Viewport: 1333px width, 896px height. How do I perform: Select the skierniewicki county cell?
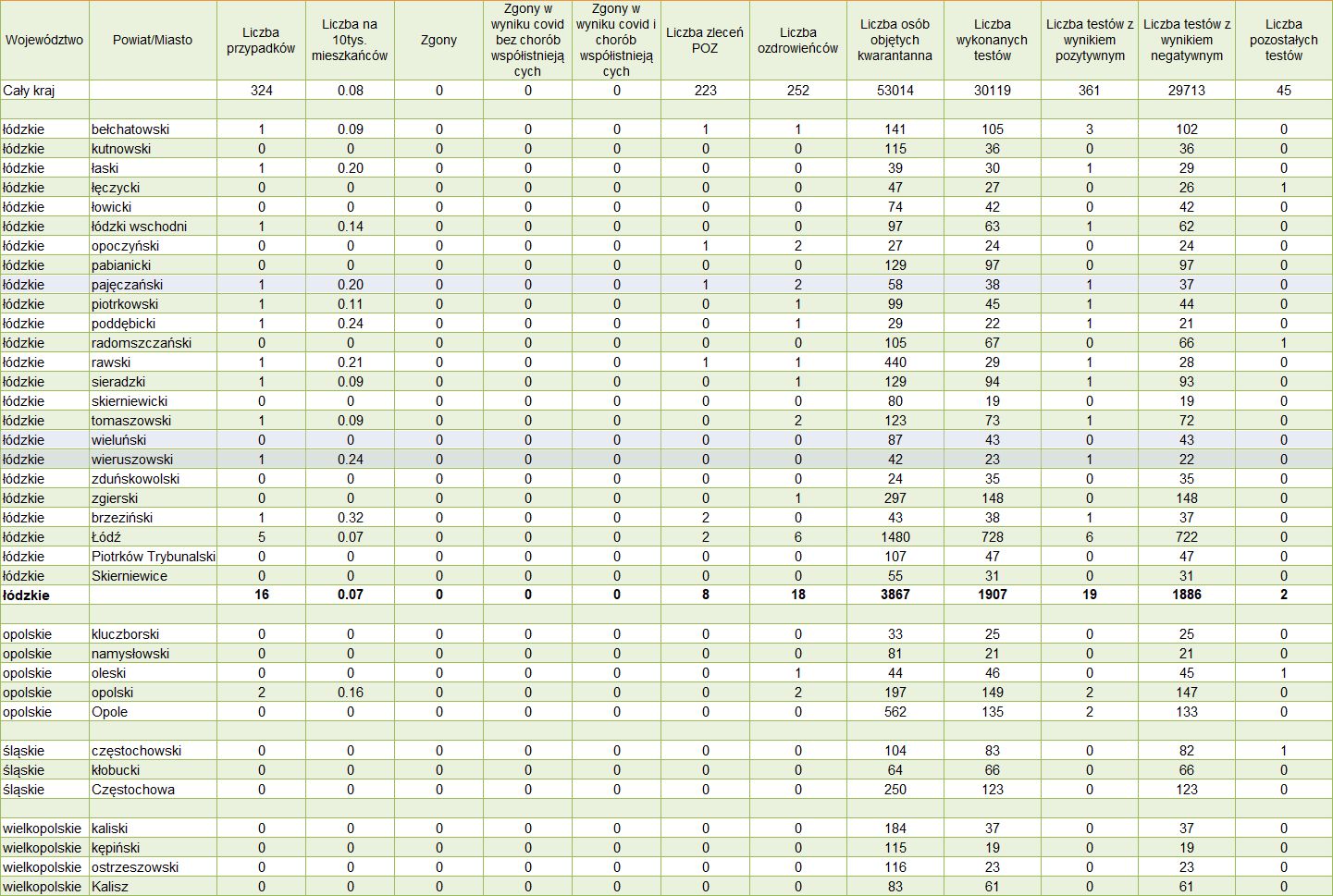pyautogui.click(x=153, y=401)
